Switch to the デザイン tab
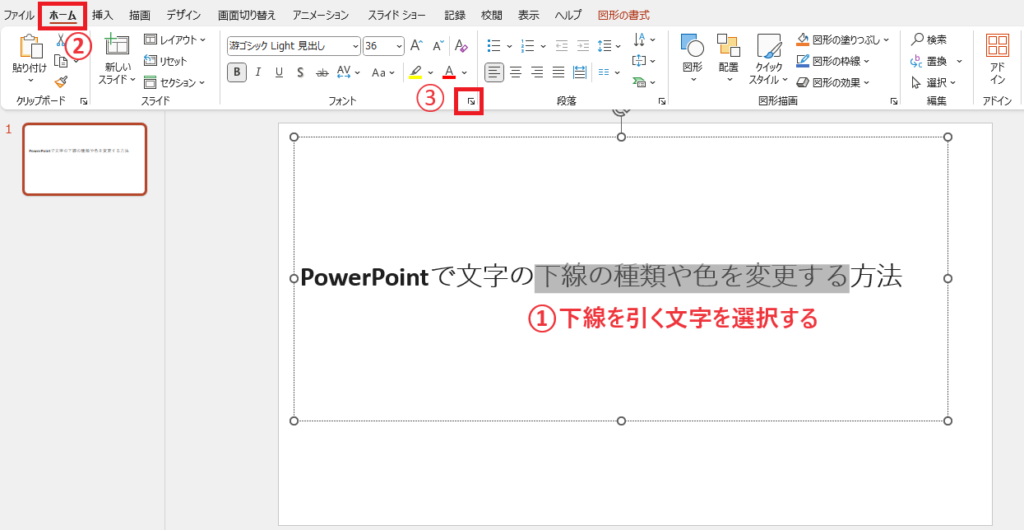This screenshot has height=530, width=1024. (184, 15)
